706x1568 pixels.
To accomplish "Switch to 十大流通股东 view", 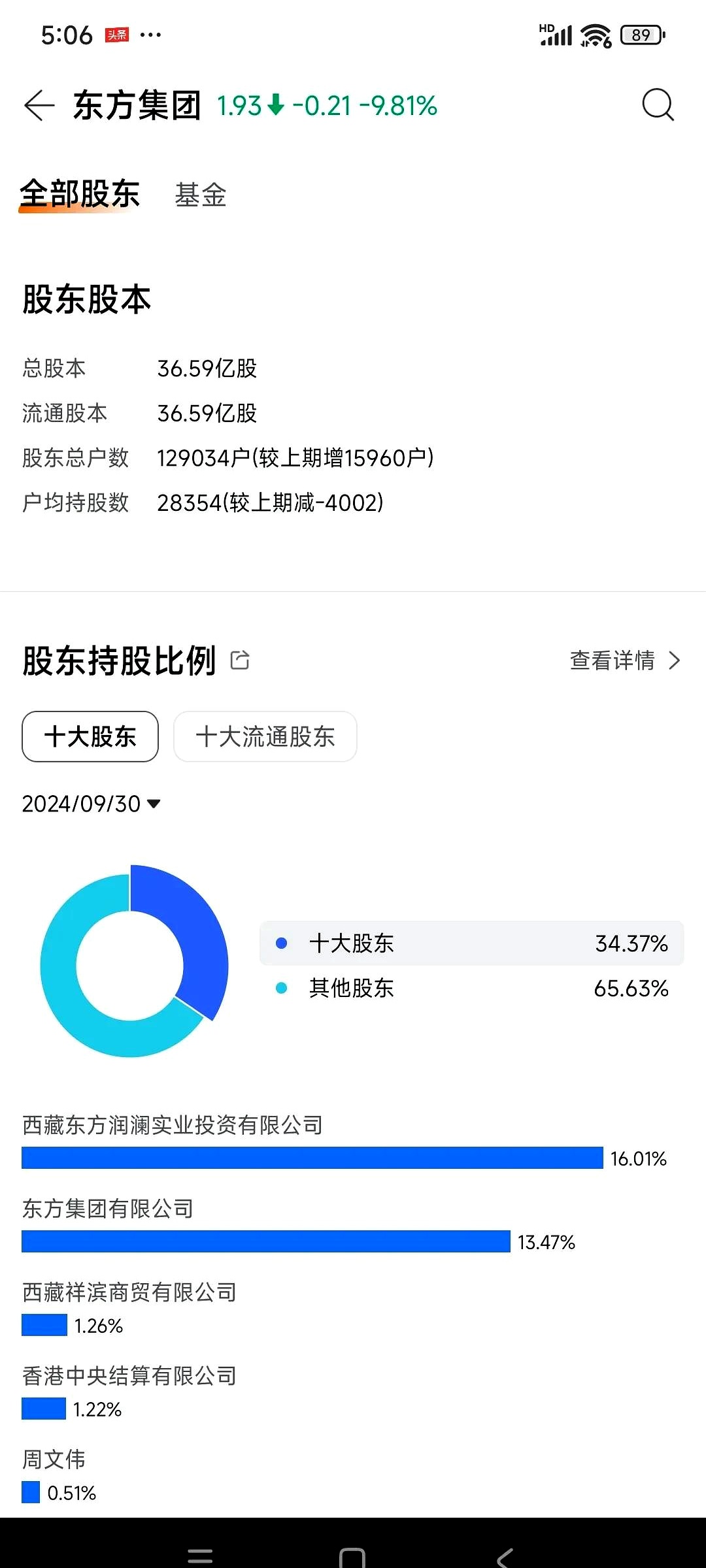I will pyautogui.click(x=265, y=737).
